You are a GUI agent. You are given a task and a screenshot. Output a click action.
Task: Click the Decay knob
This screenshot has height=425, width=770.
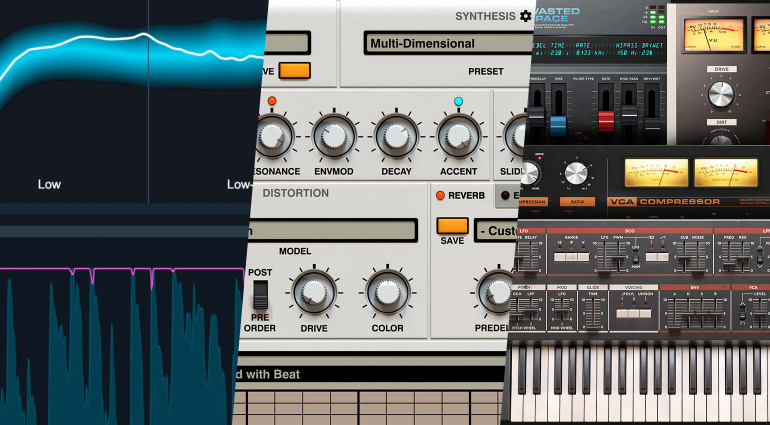pos(395,136)
